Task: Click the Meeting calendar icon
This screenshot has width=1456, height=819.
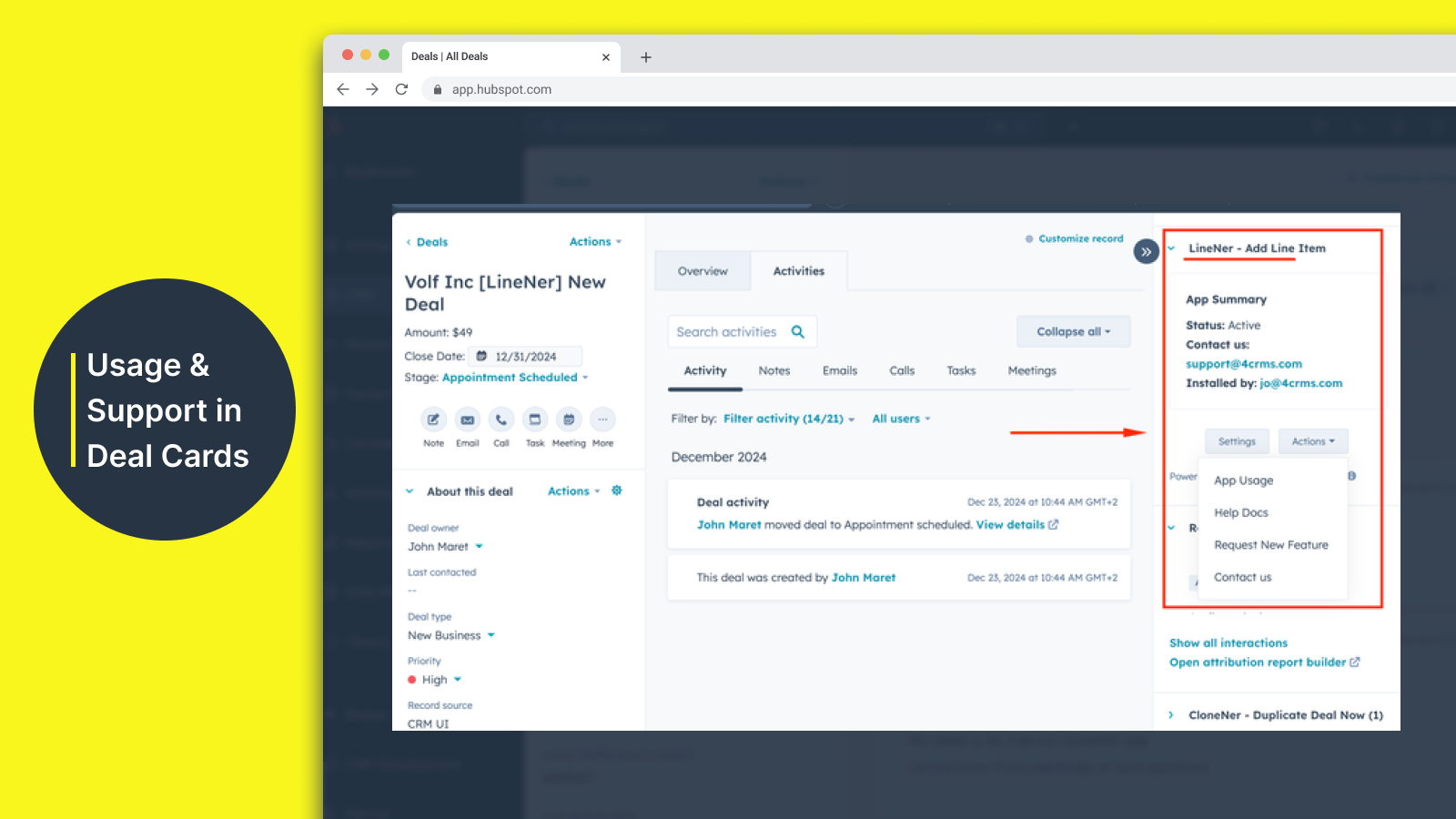Action: (x=569, y=420)
